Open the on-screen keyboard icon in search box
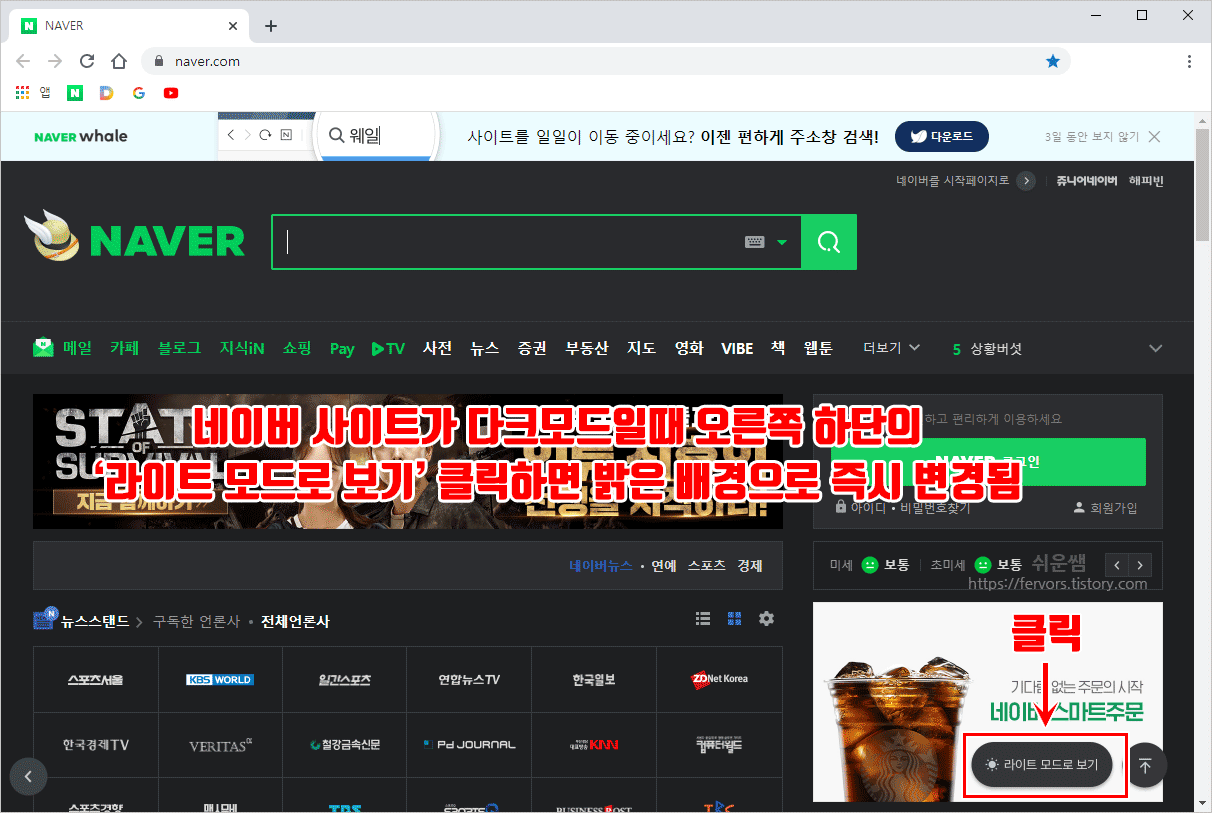 [755, 242]
